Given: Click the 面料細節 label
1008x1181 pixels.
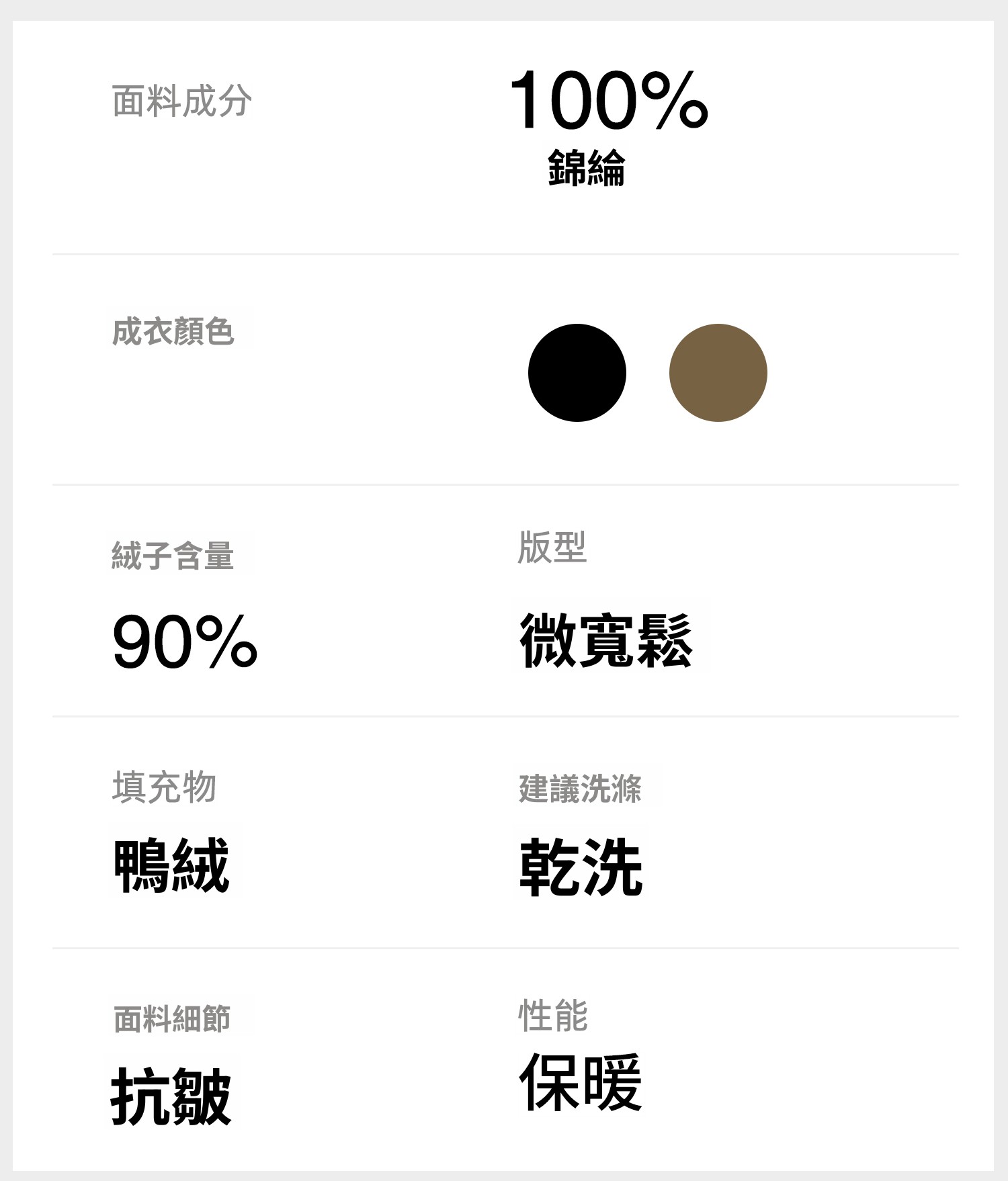Looking at the screenshot, I should click(x=172, y=1018).
